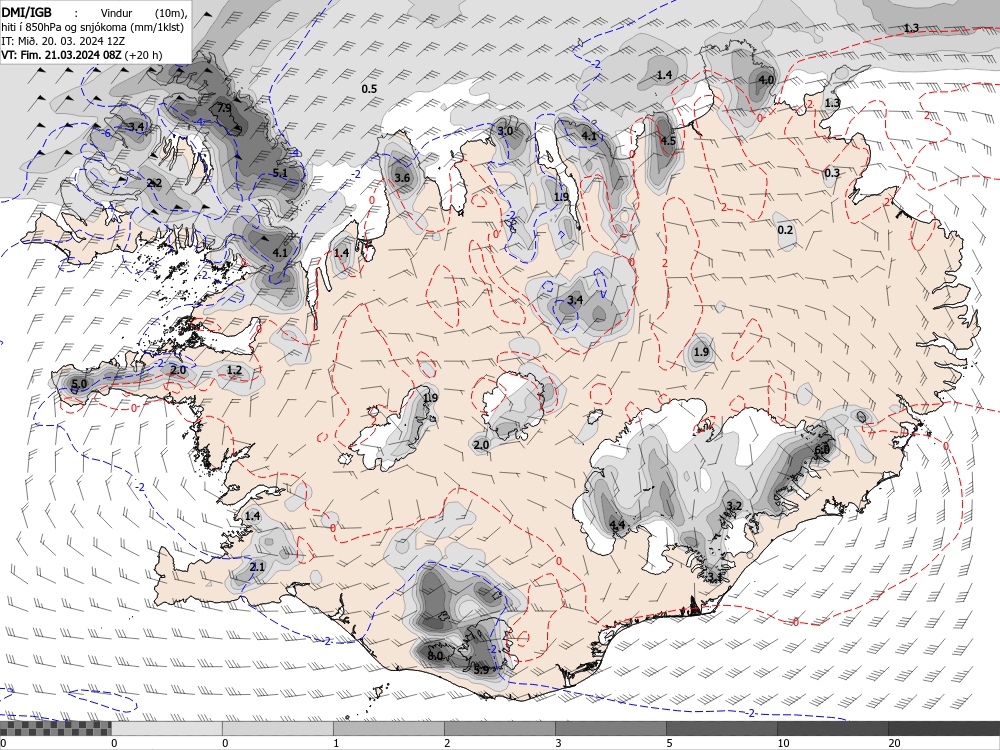Click the 5.1 snowfall value label
This screenshot has height=750, width=1000.
[x=279, y=173]
